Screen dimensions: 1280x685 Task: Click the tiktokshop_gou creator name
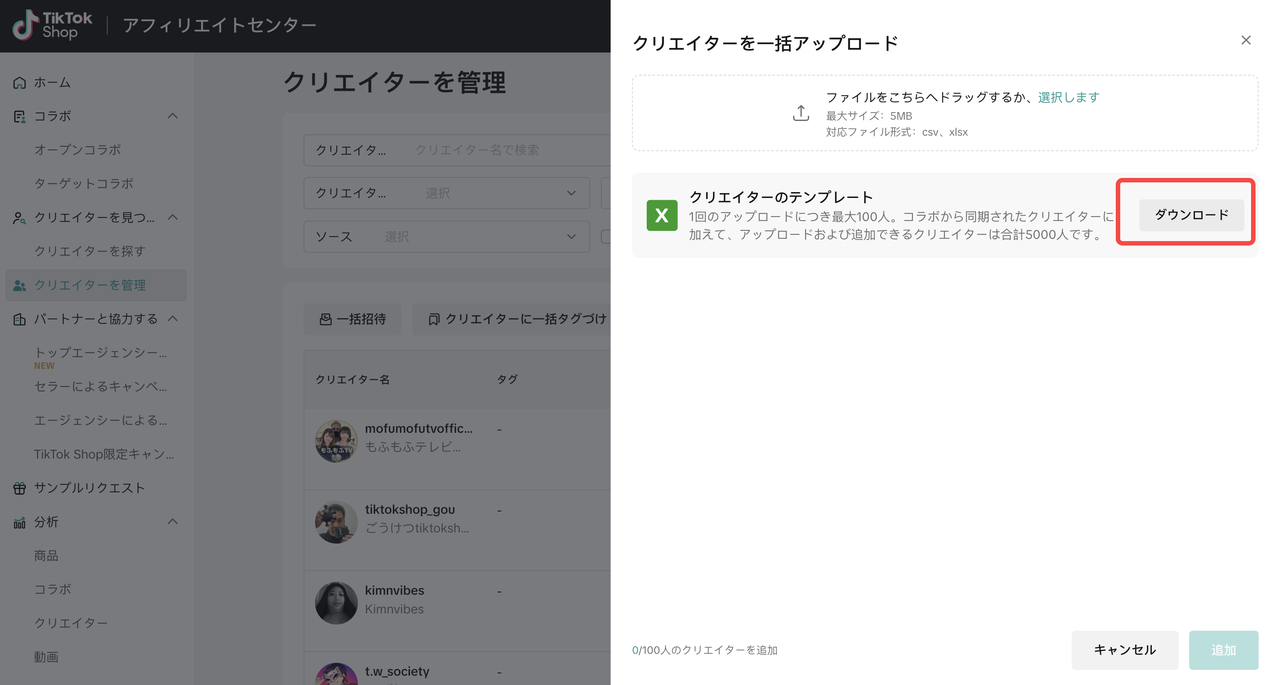pos(410,509)
